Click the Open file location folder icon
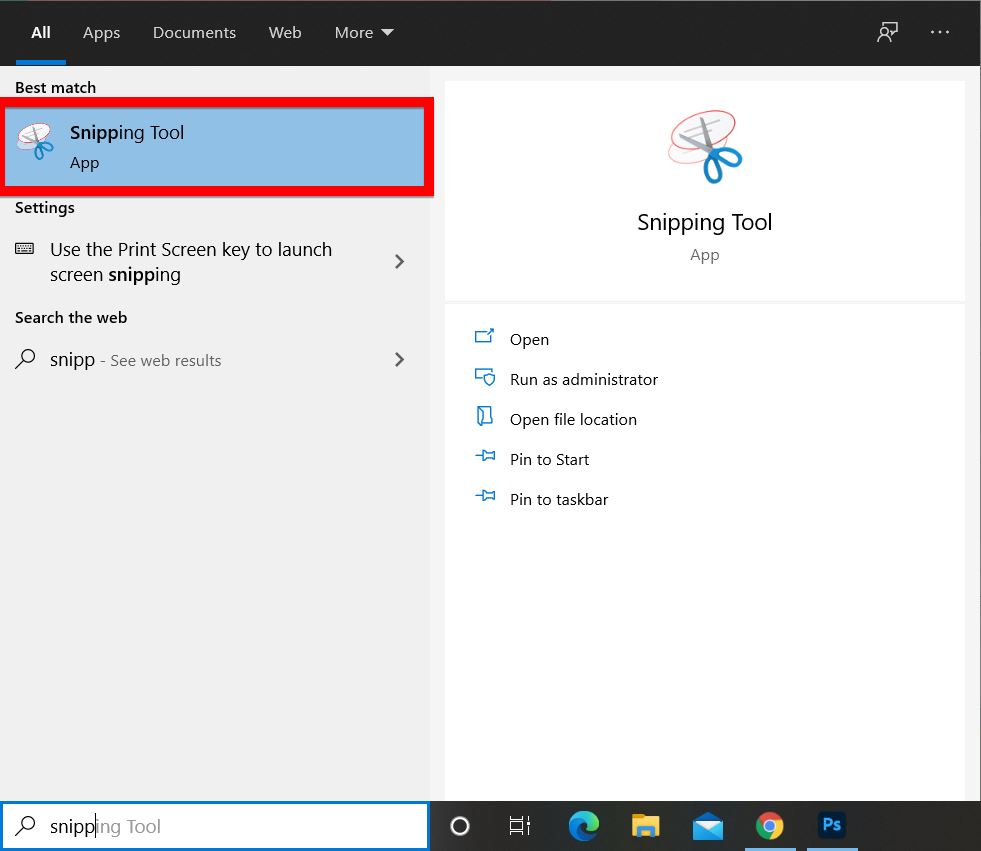This screenshot has width=981, height=851. point(485,416)
